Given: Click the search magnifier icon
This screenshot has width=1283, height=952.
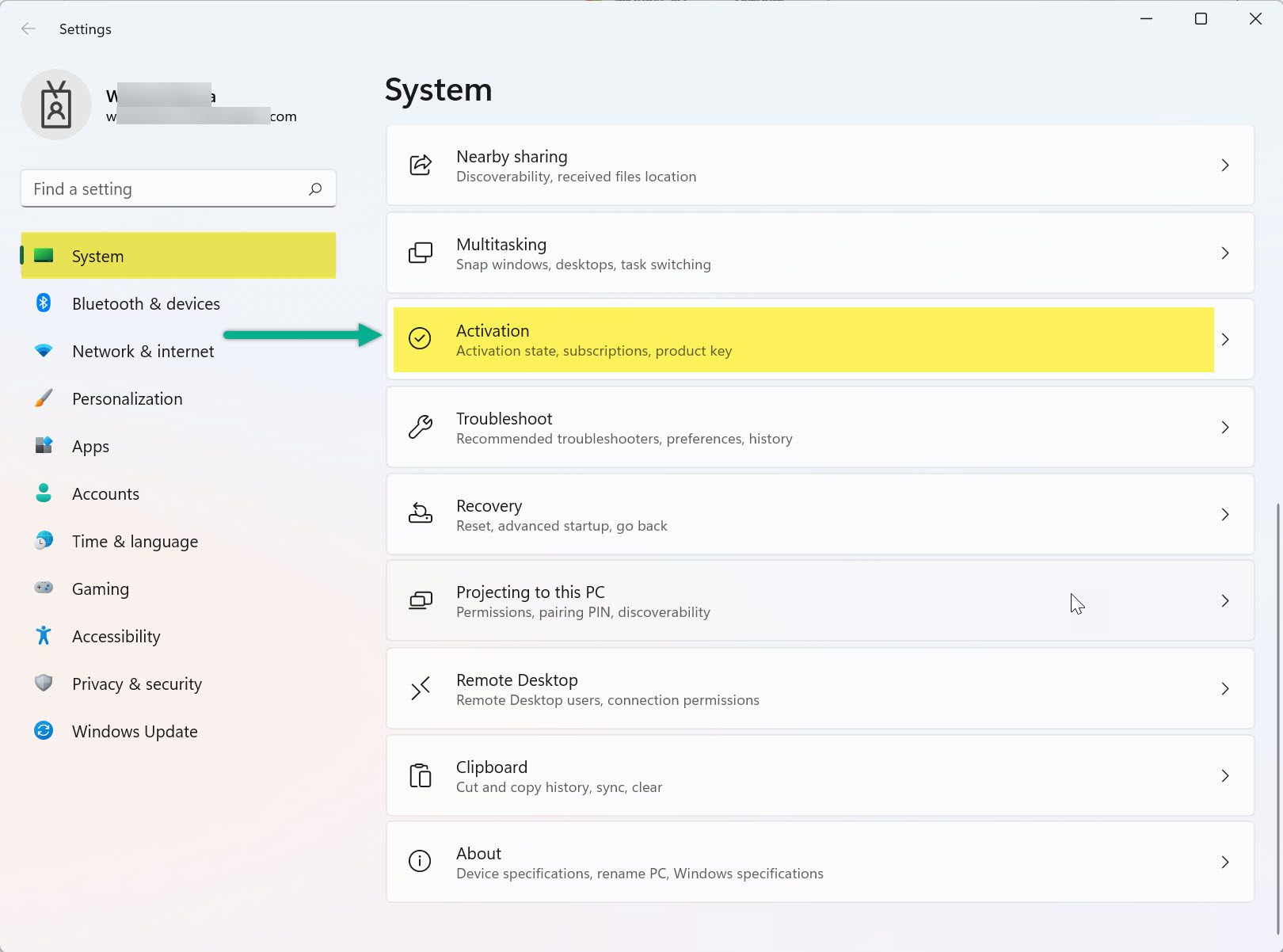Looking at the screenshot, I should point(315,188).
